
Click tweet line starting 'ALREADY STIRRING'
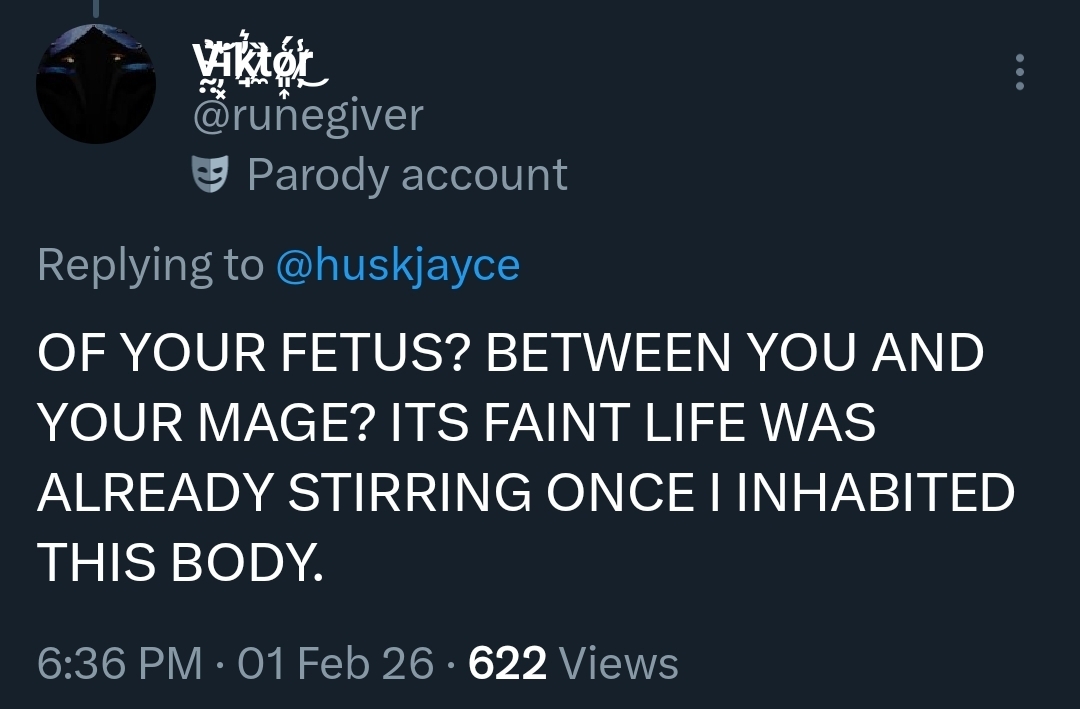point(525,494)
